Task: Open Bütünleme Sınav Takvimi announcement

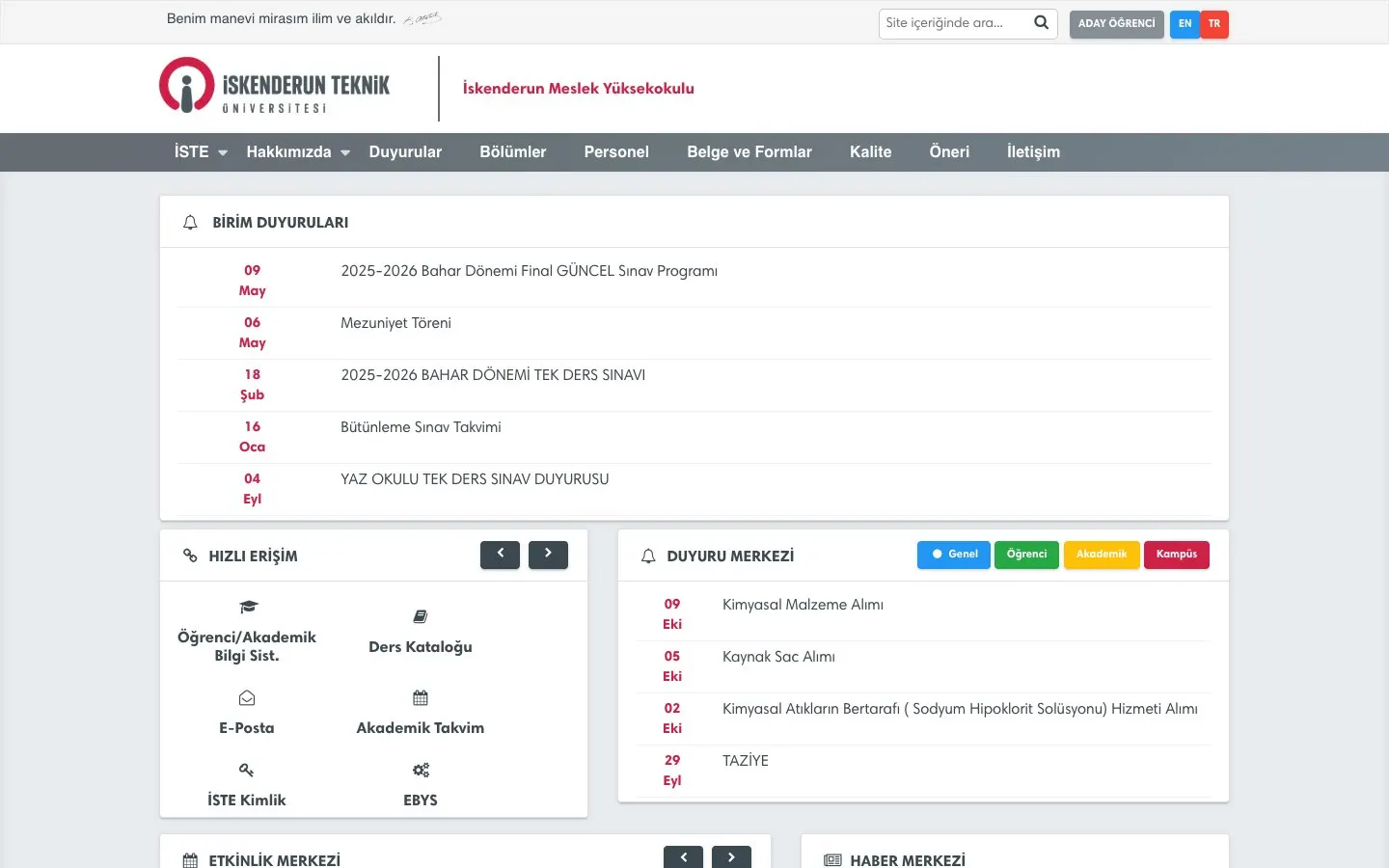Action: click(421, 427)
